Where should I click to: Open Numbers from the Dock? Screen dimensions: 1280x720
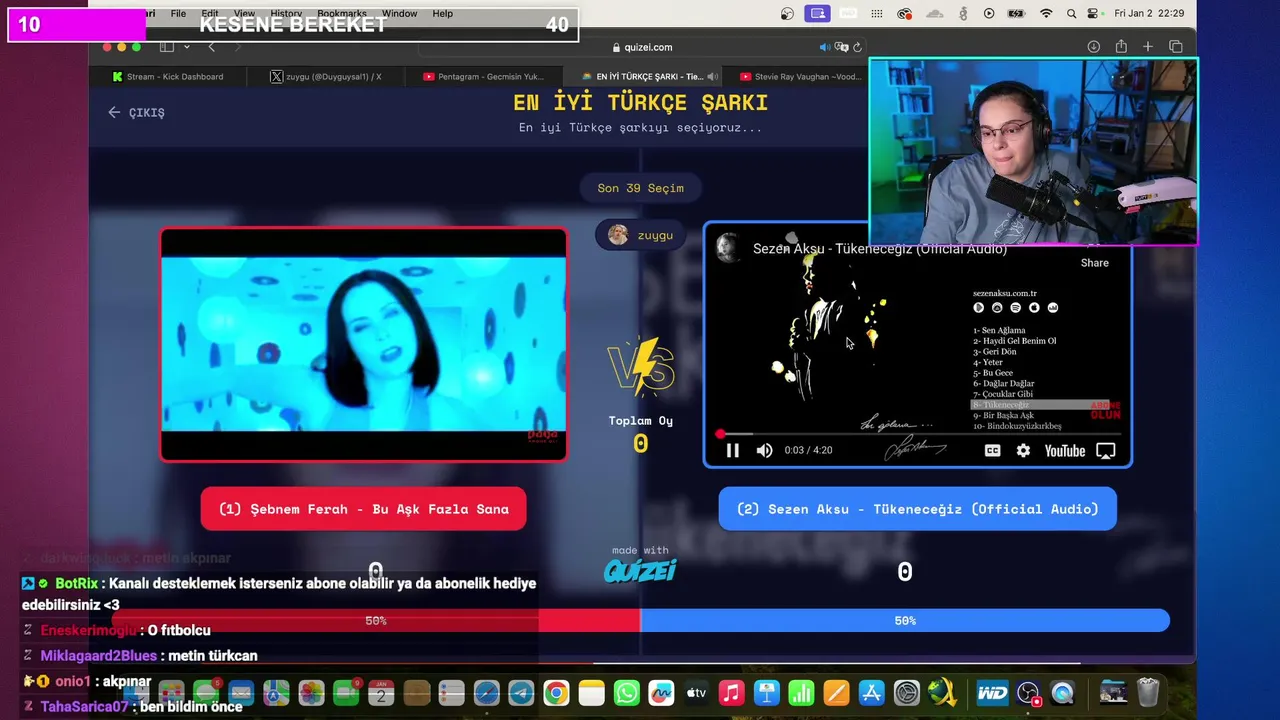801,692
